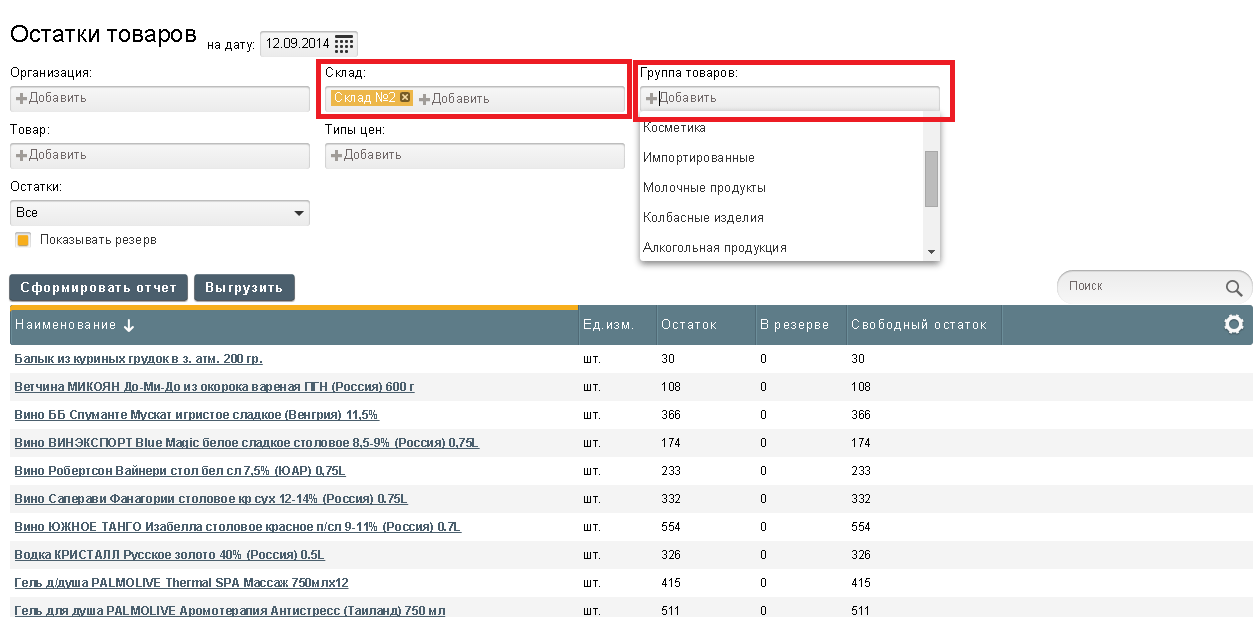Remove the Склад №2 tag
Screen dimensions: 1256x617
[x=405, y=98]
